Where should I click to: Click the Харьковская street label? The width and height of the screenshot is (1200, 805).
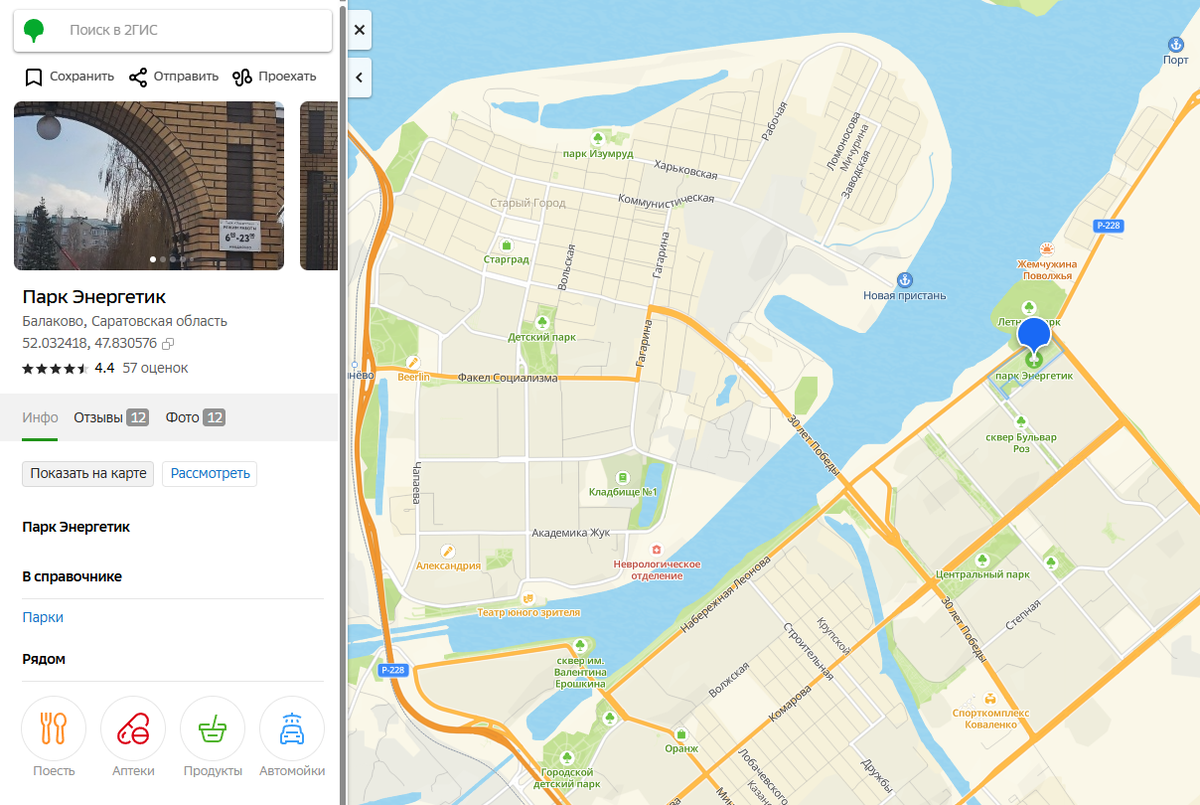tap(686, 169)
